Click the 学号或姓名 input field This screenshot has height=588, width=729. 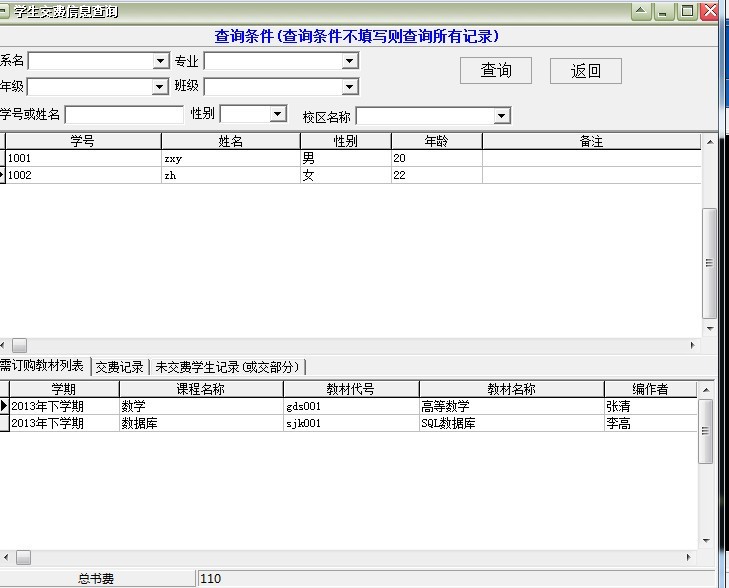[x=124, y=115]
